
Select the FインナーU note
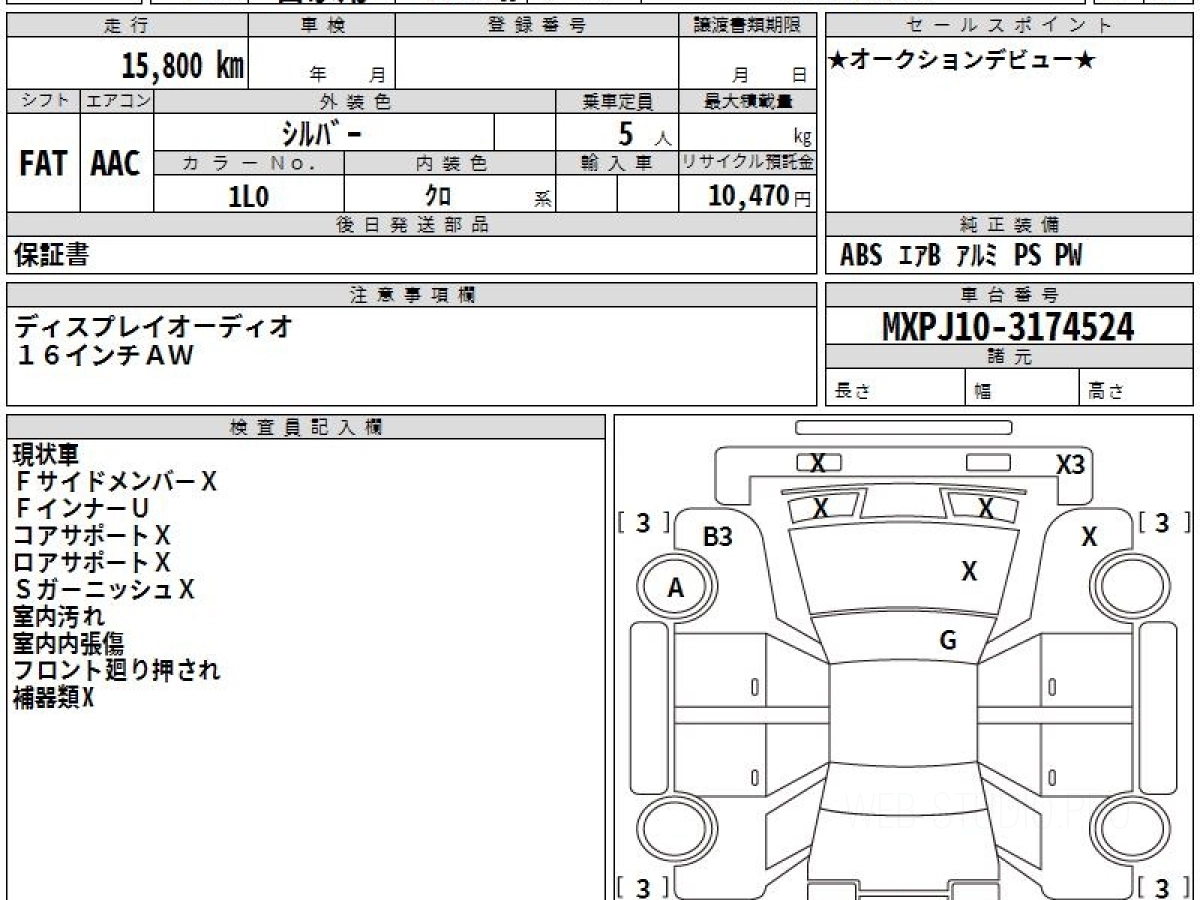pyautogui.click(x=82, y=509)
